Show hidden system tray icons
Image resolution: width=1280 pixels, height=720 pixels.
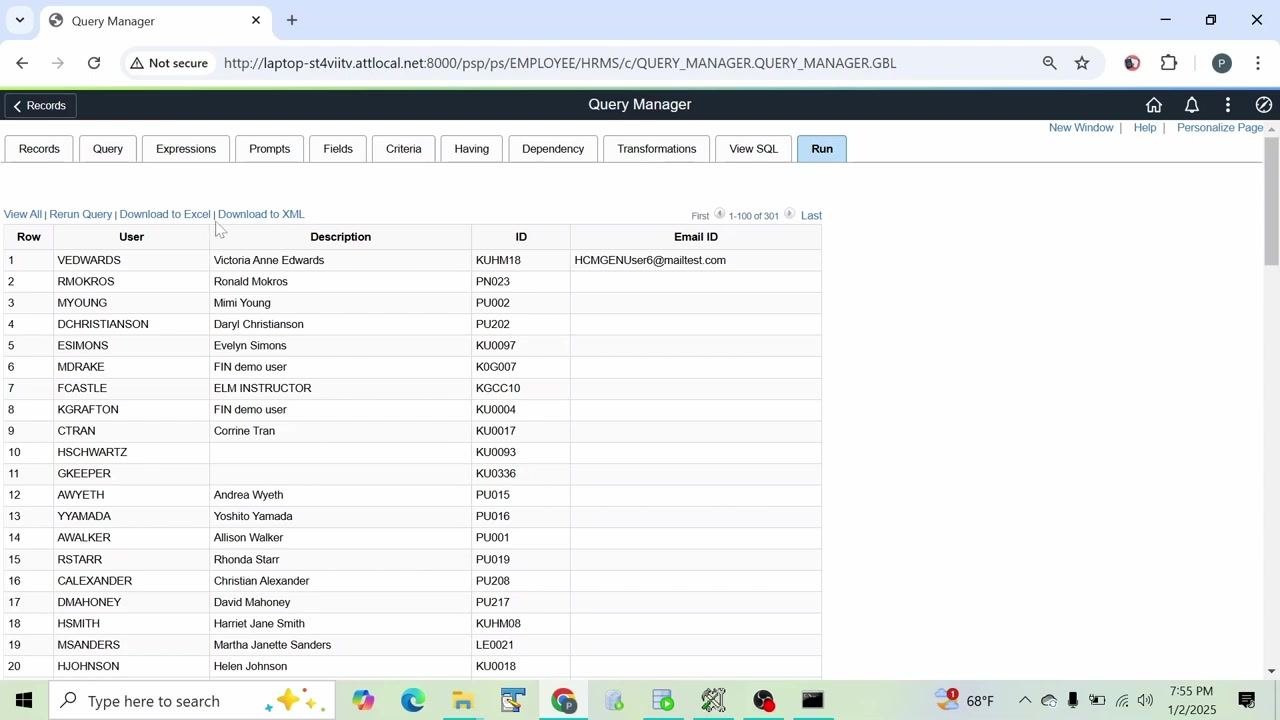(x=1025, y=700)
